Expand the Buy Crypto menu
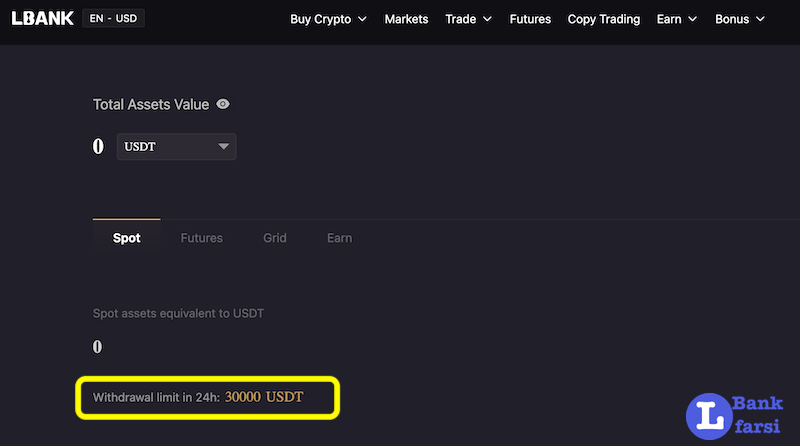Image resolution: width=800 pixels, height=446 pixels. click(328, 19)
